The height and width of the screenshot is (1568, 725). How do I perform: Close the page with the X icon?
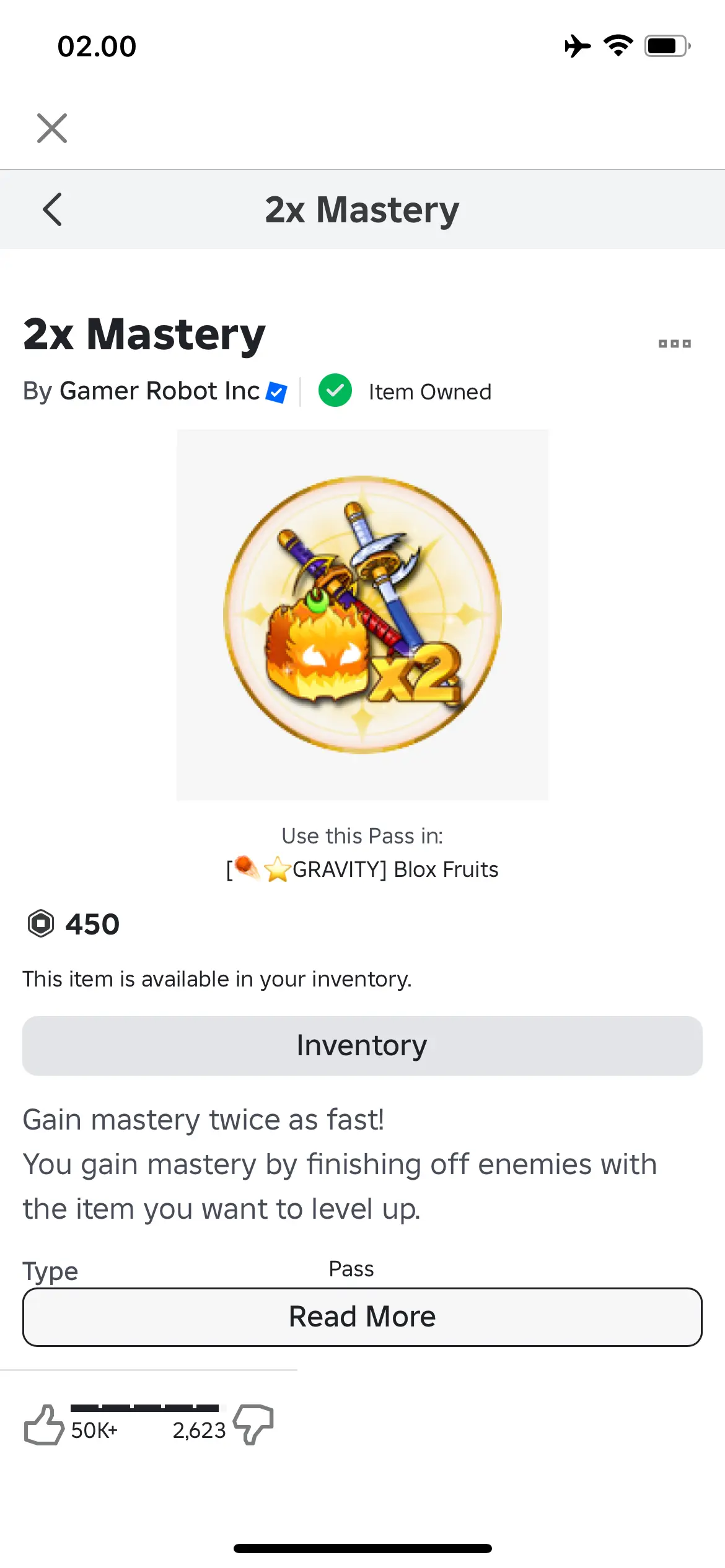pos(52,128)
